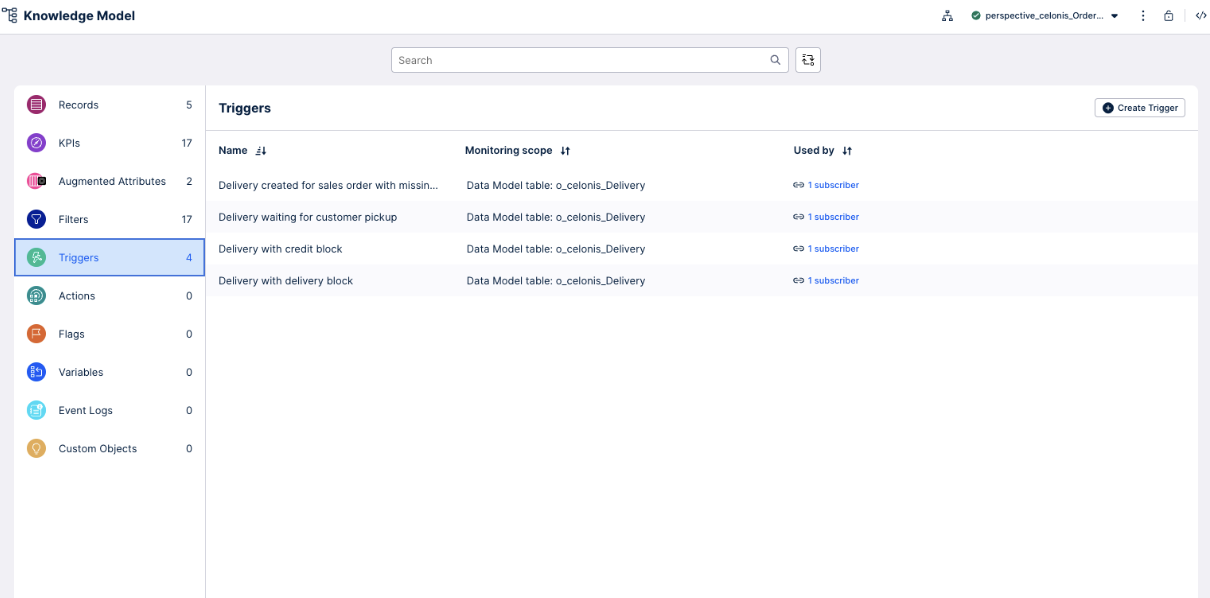Select the KPIs icon in the sidebar
The height and width of the screenshot is (598, 1210).
[x=36, y=142]
